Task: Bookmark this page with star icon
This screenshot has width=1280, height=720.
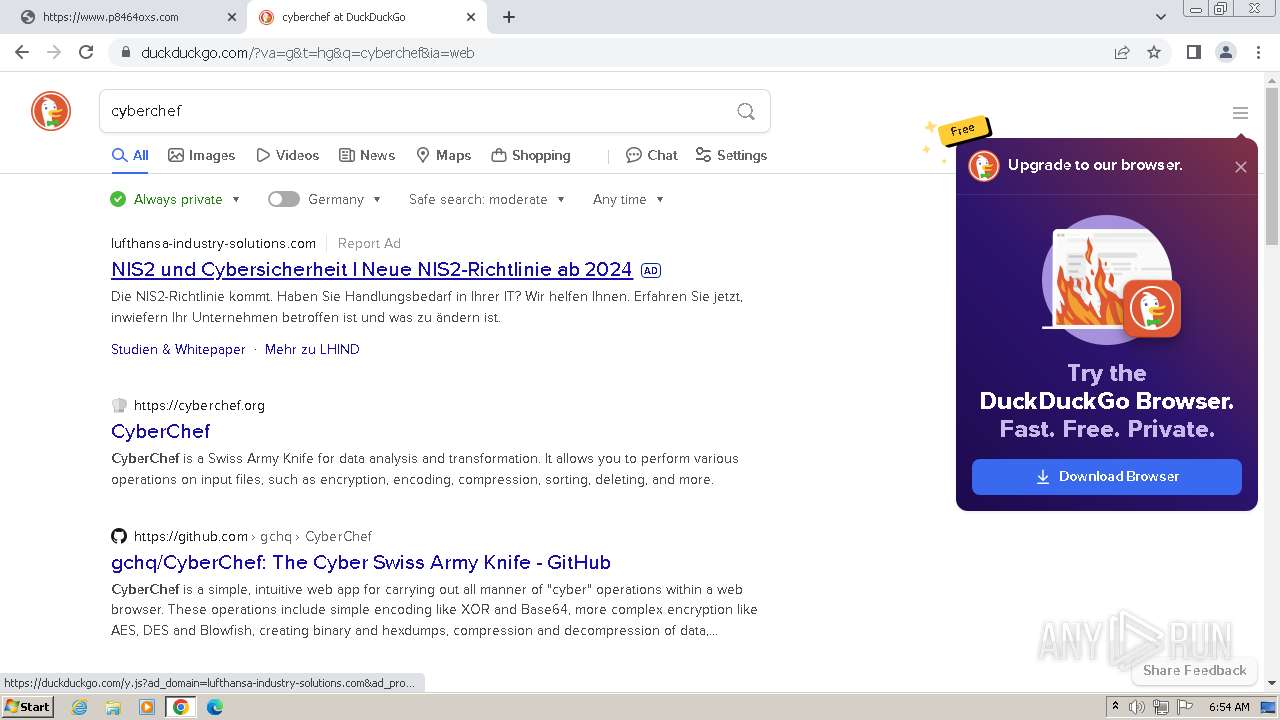Action: [1154, 53]
